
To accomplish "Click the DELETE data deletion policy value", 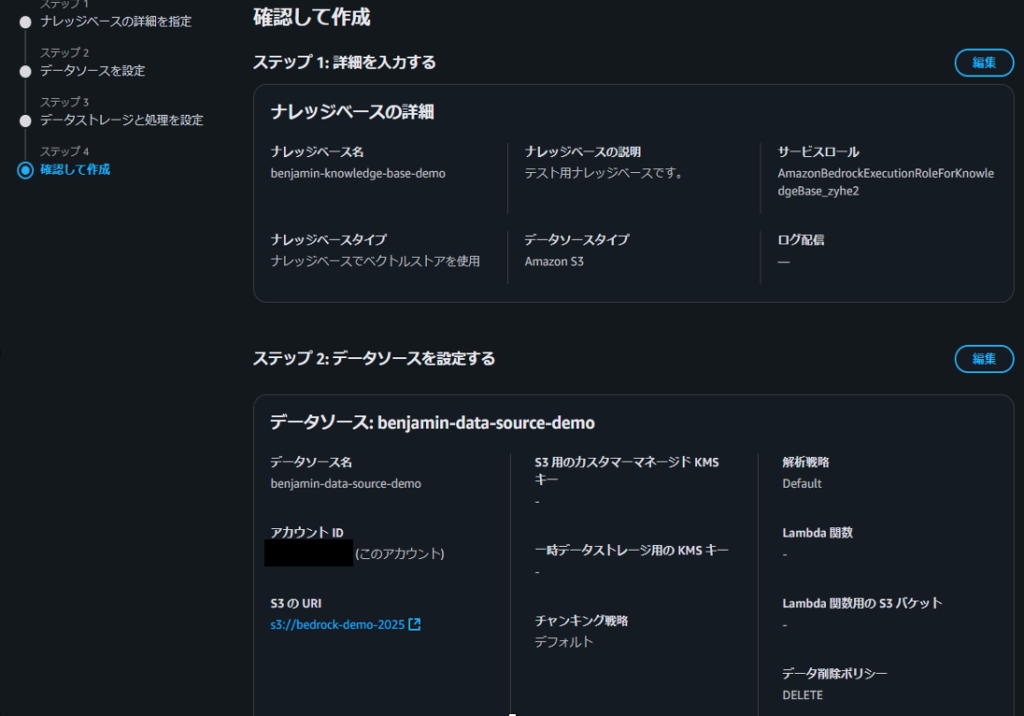I will (x=802, y=695).
